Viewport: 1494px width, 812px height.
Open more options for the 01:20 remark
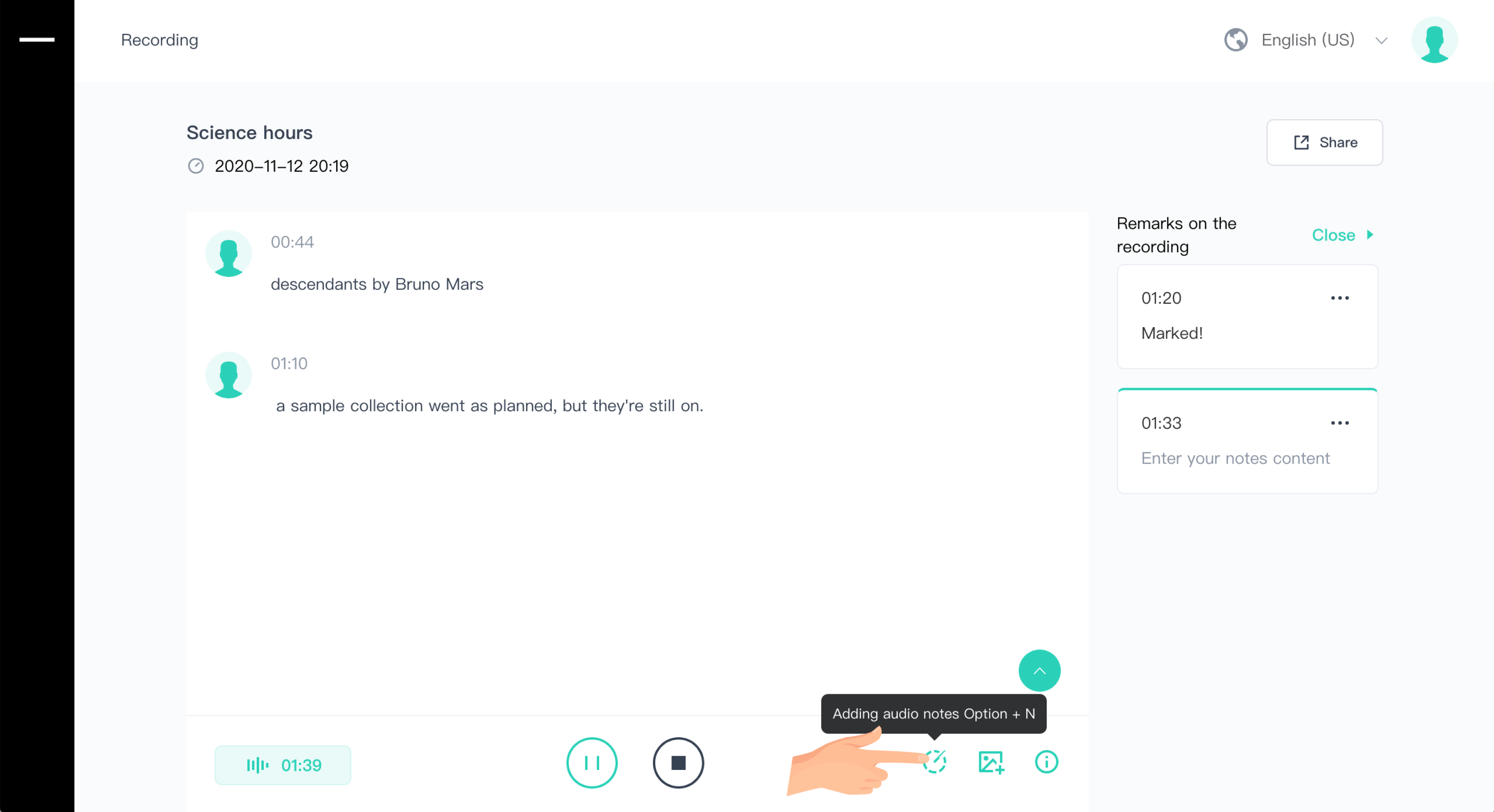pyautogui.click(x=1339, y=298)
